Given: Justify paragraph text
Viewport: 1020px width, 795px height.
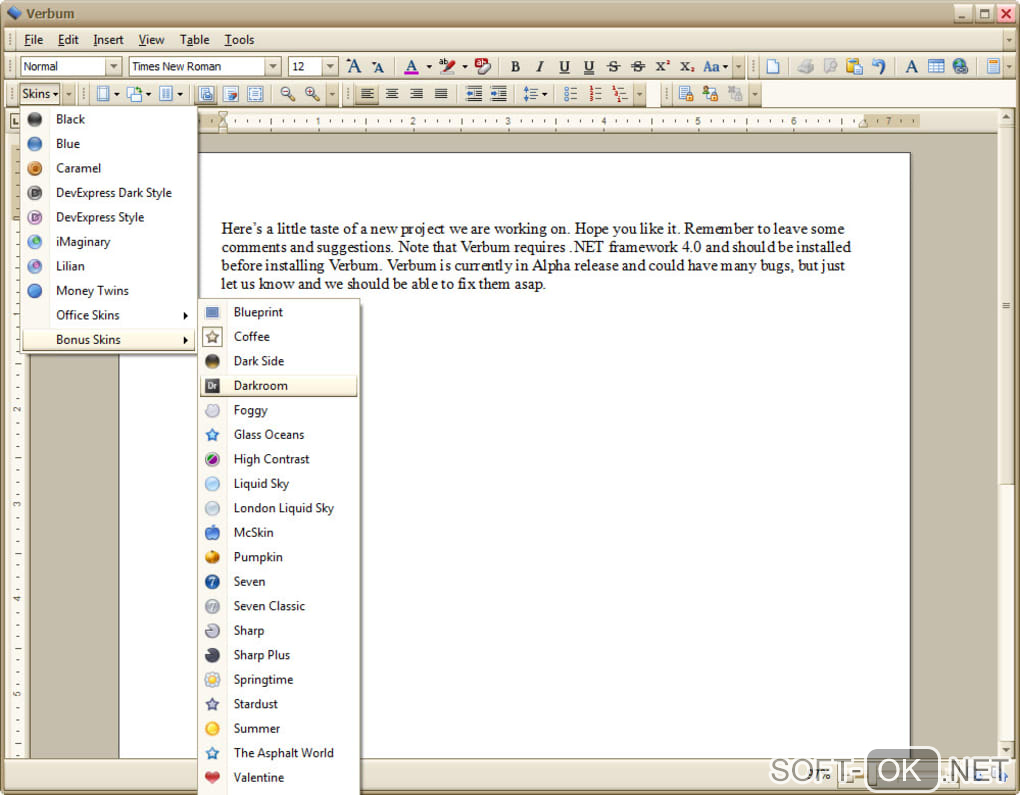Looking at the screenshot, I should click(x=441, y=94).
